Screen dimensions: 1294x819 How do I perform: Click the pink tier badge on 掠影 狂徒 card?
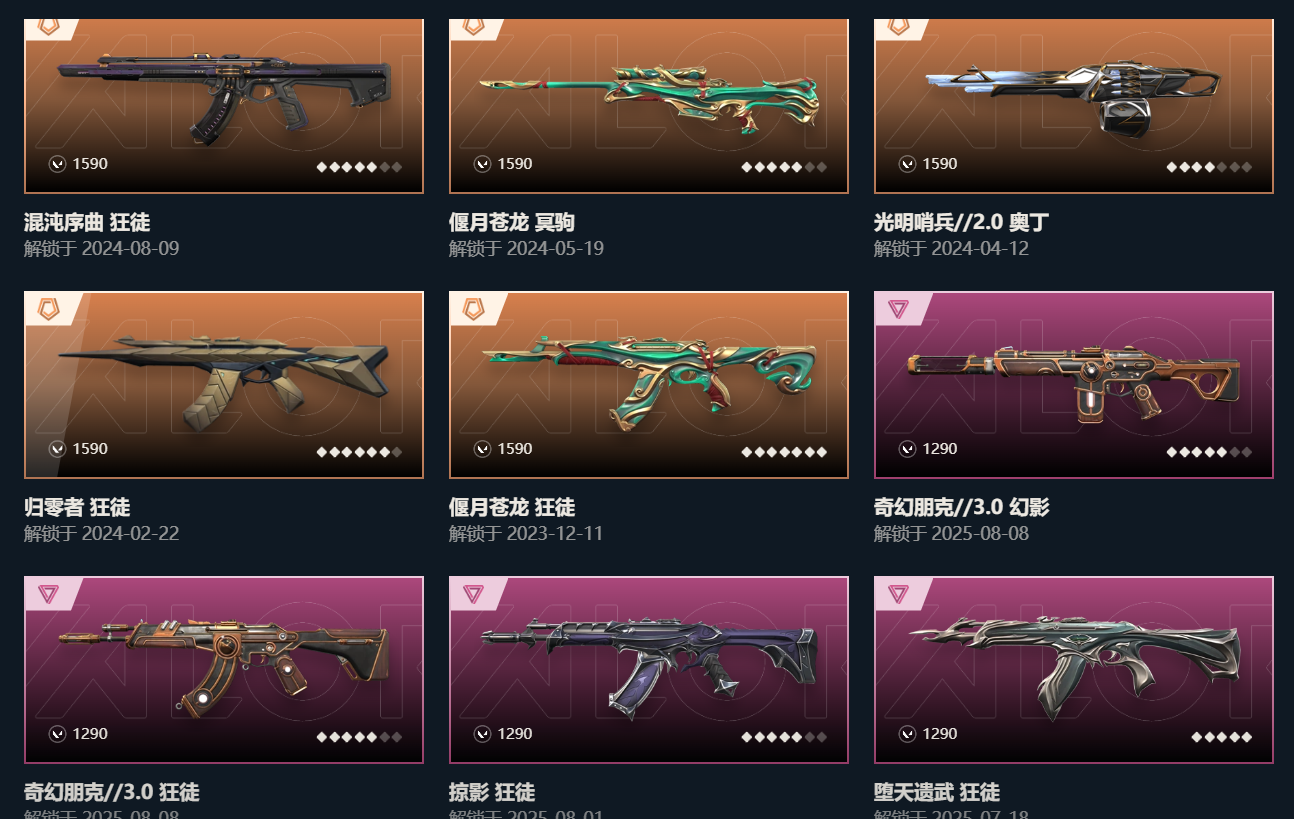[473, 594]
